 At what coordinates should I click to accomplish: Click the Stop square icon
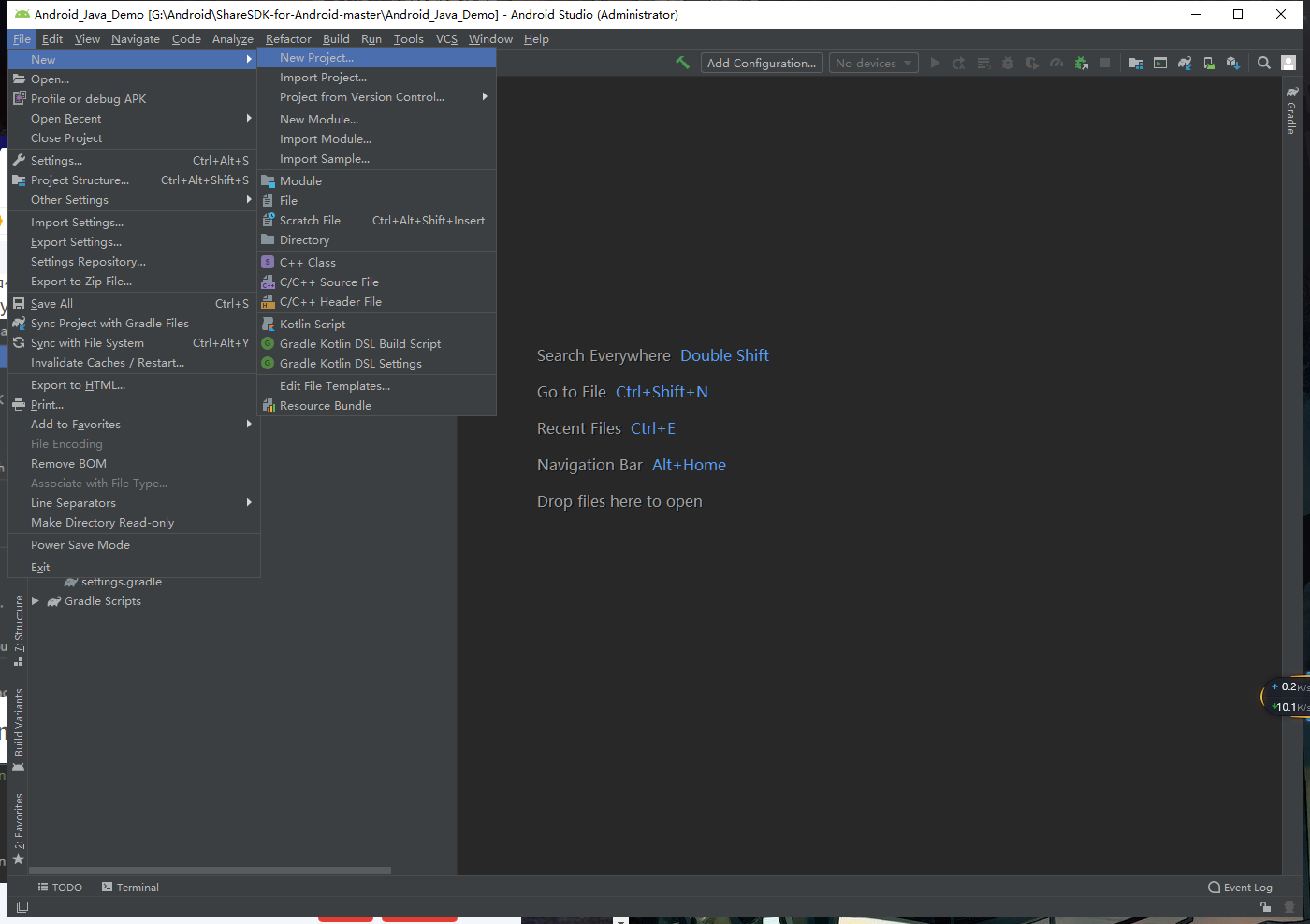tap(1105, 63)
